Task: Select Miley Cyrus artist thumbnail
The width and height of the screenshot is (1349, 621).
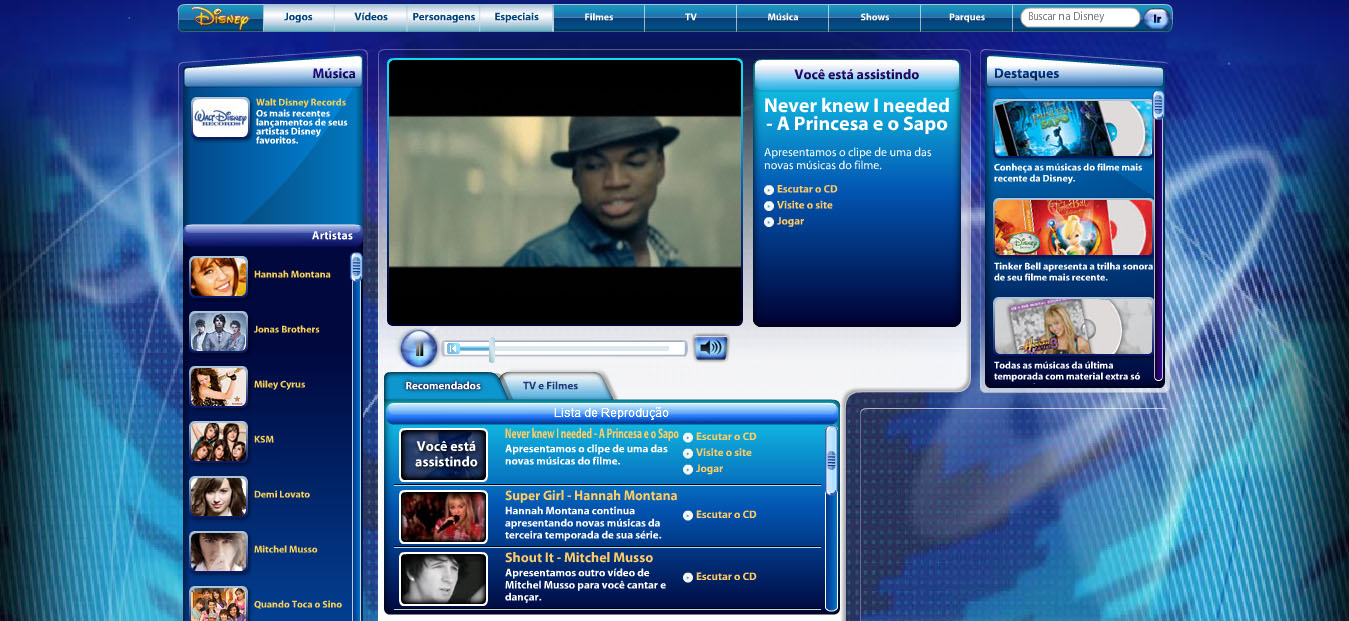Action: coord(218,386)
